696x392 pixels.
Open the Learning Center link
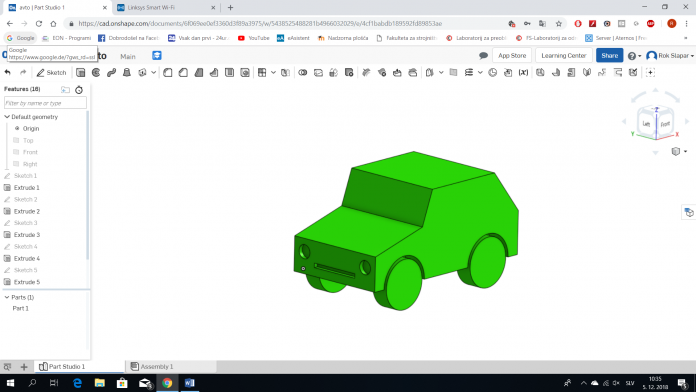[x=564, y=55]
